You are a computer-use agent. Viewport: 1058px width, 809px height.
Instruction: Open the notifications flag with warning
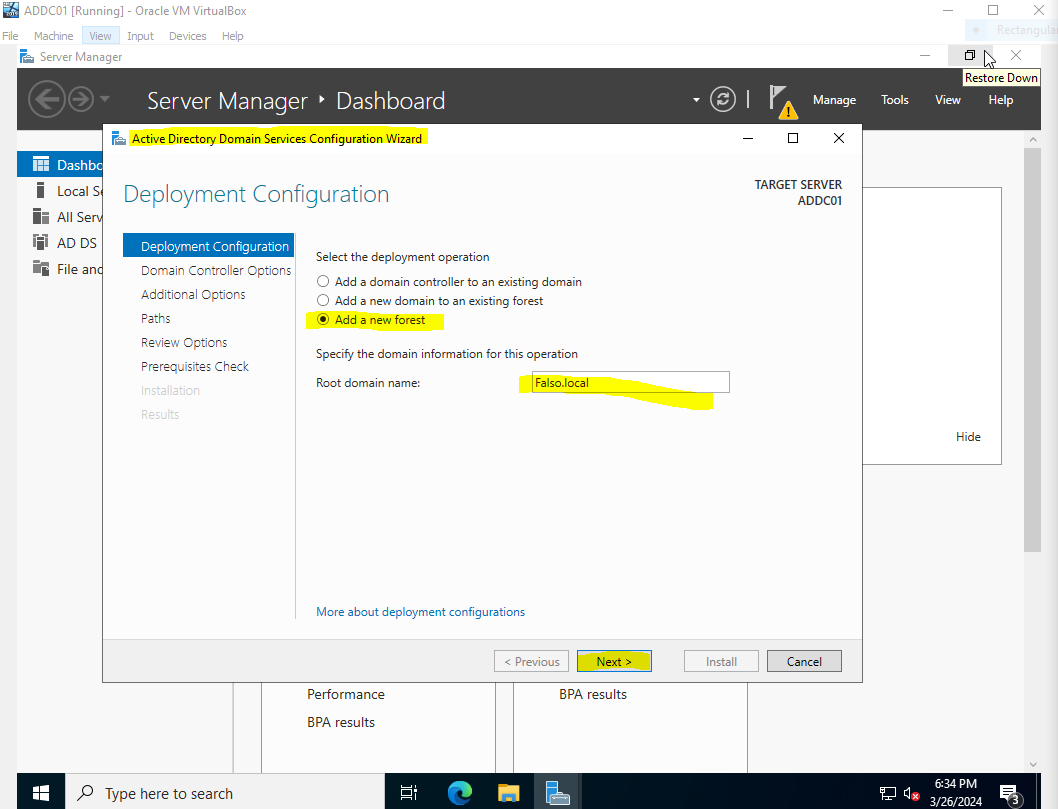(783, 102)
